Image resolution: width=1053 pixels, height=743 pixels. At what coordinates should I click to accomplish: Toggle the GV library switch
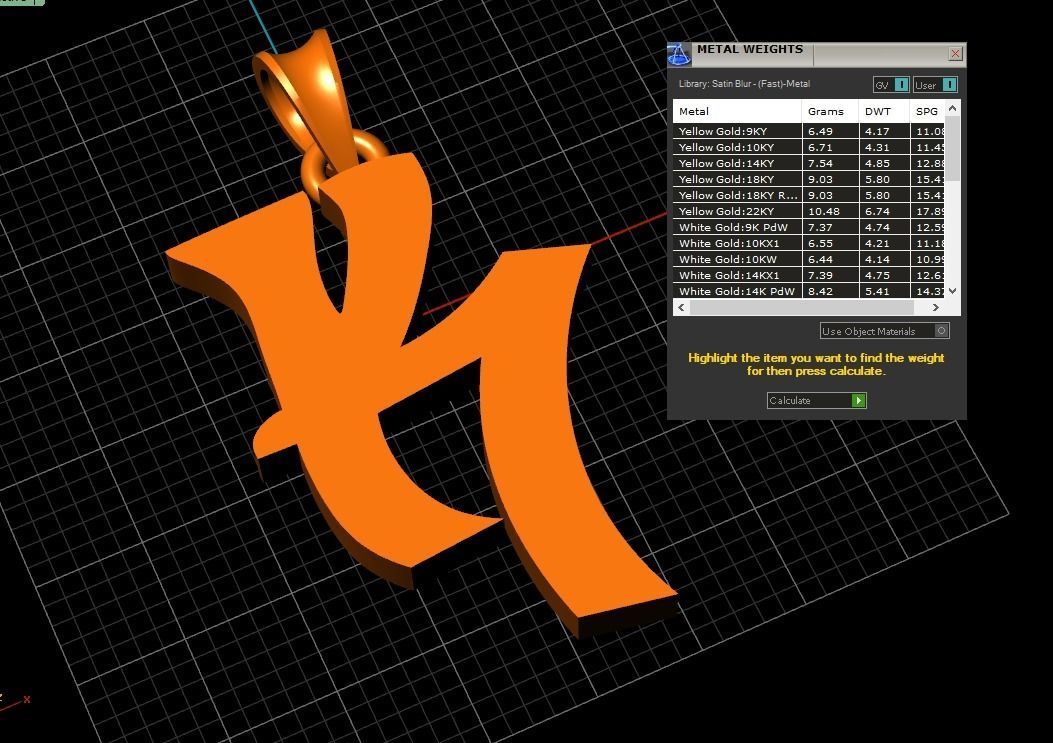pos(891,85)
